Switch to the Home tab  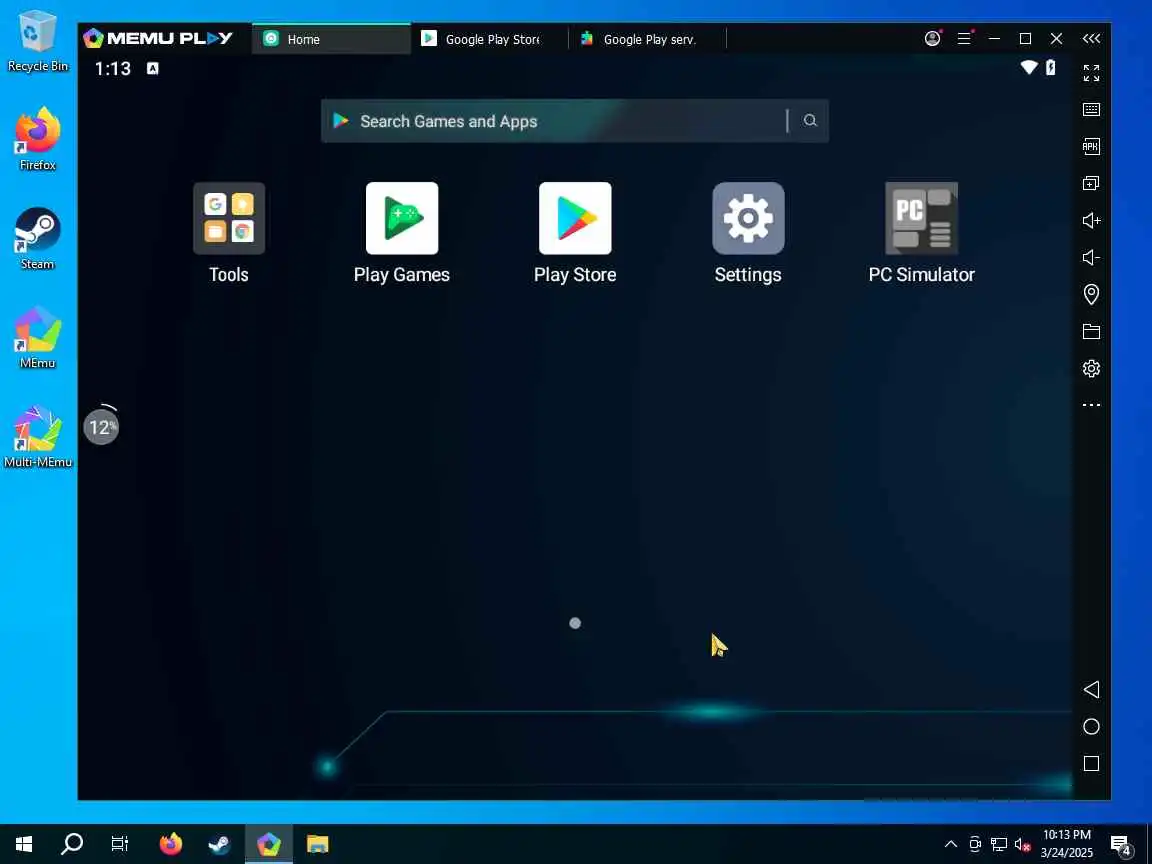[x=331, y=39]
